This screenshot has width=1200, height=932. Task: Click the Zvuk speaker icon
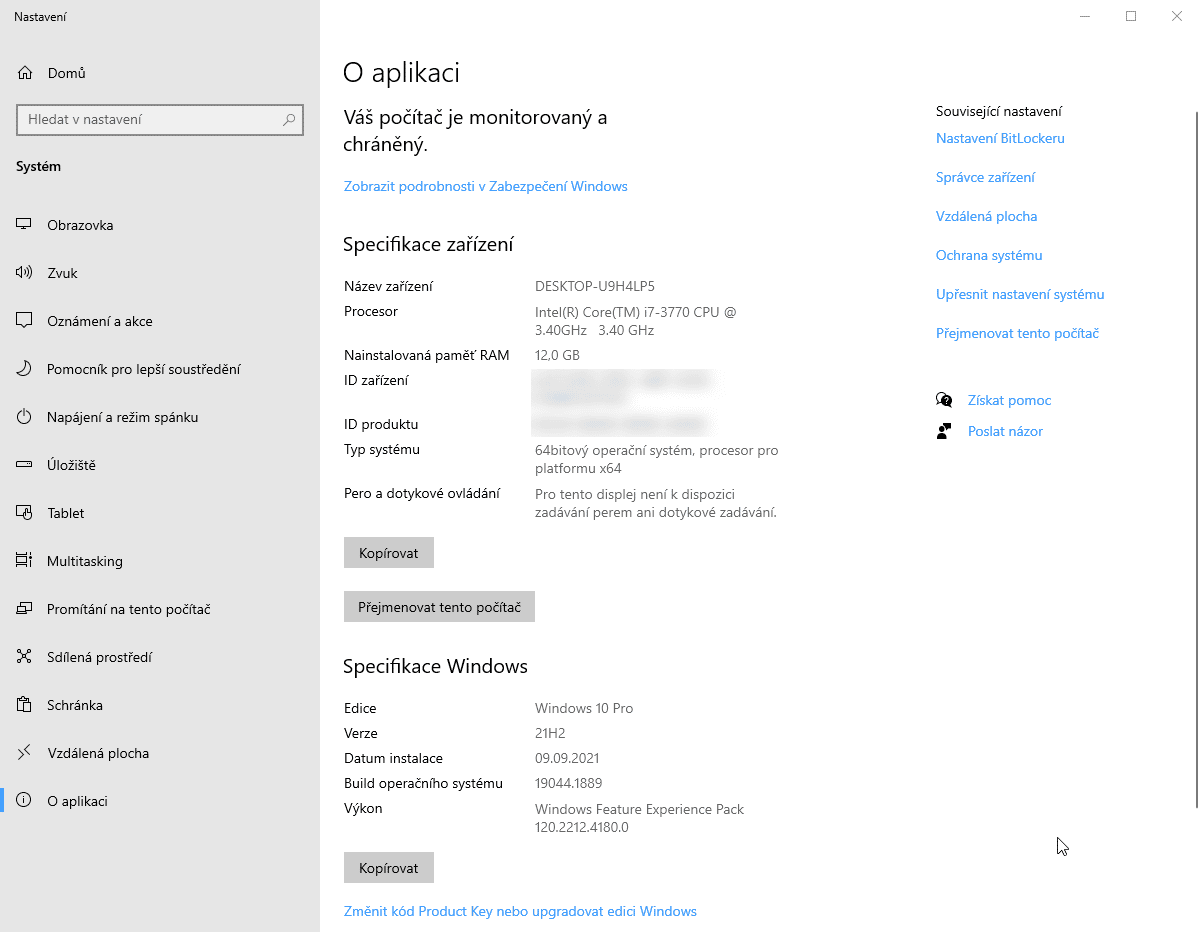click(25, 273)
